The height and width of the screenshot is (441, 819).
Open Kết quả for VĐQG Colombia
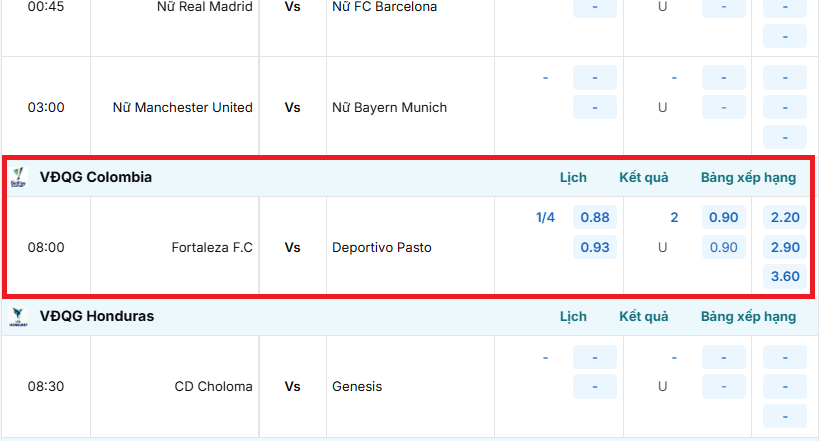point(643,177)
